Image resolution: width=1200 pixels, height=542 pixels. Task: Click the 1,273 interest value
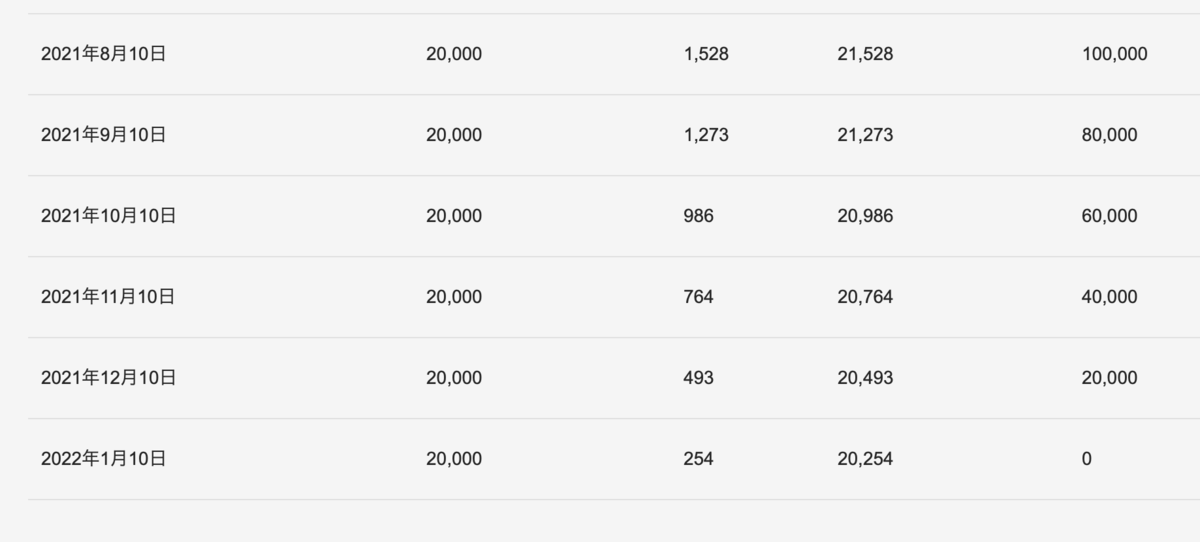(x=706, y=135)
